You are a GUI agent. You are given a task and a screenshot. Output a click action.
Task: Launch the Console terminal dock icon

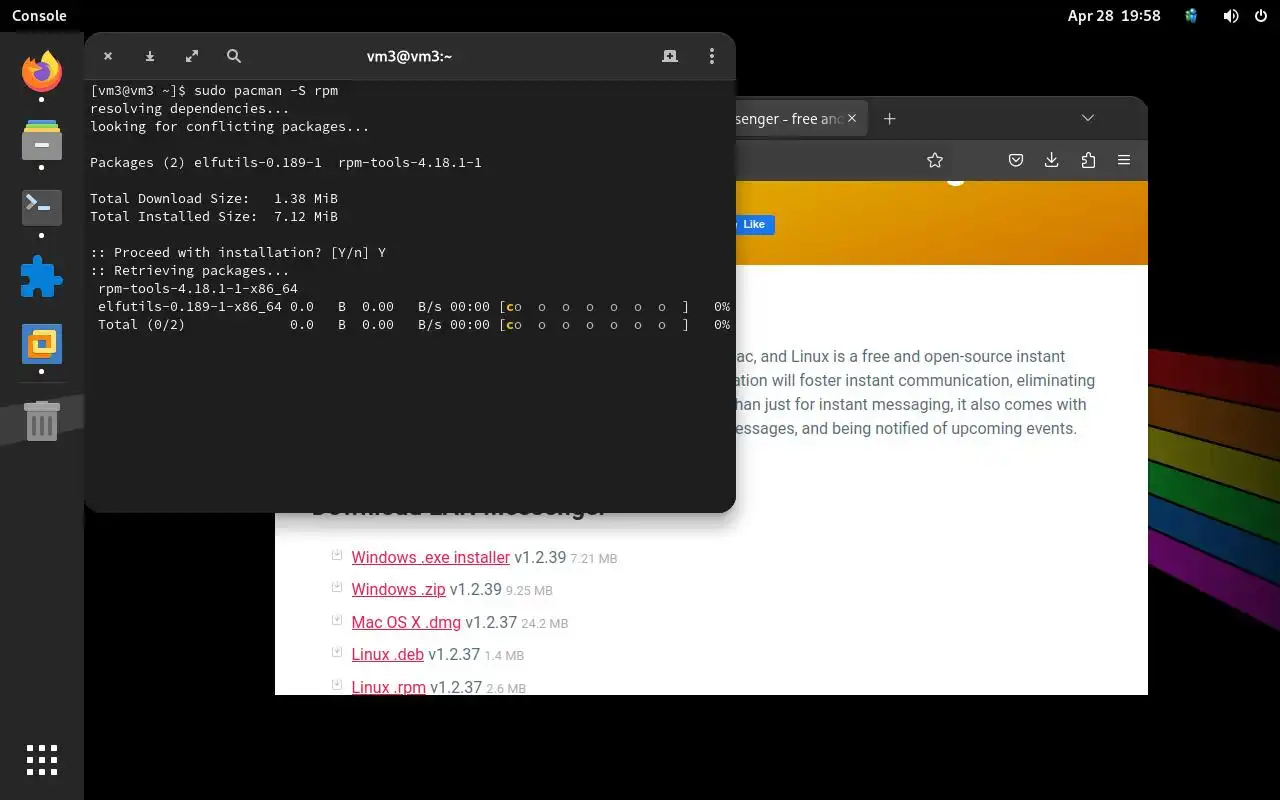(42, 207)
